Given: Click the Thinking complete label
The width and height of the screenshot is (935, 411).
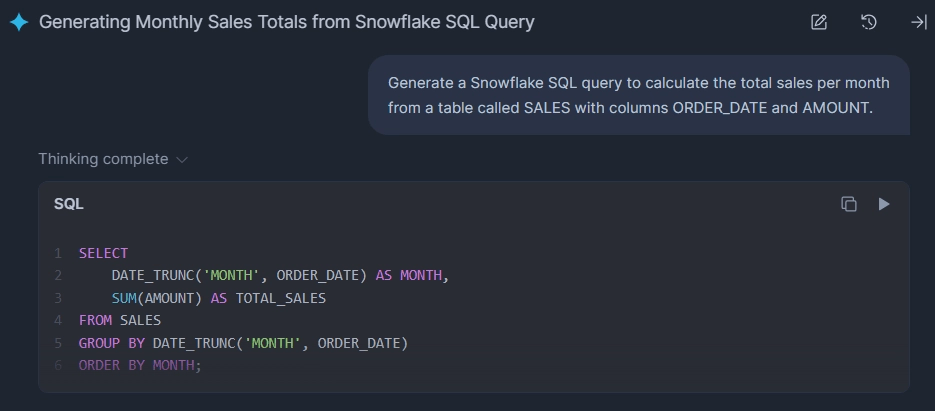Looking at the screenshot, I should (103, 159).
